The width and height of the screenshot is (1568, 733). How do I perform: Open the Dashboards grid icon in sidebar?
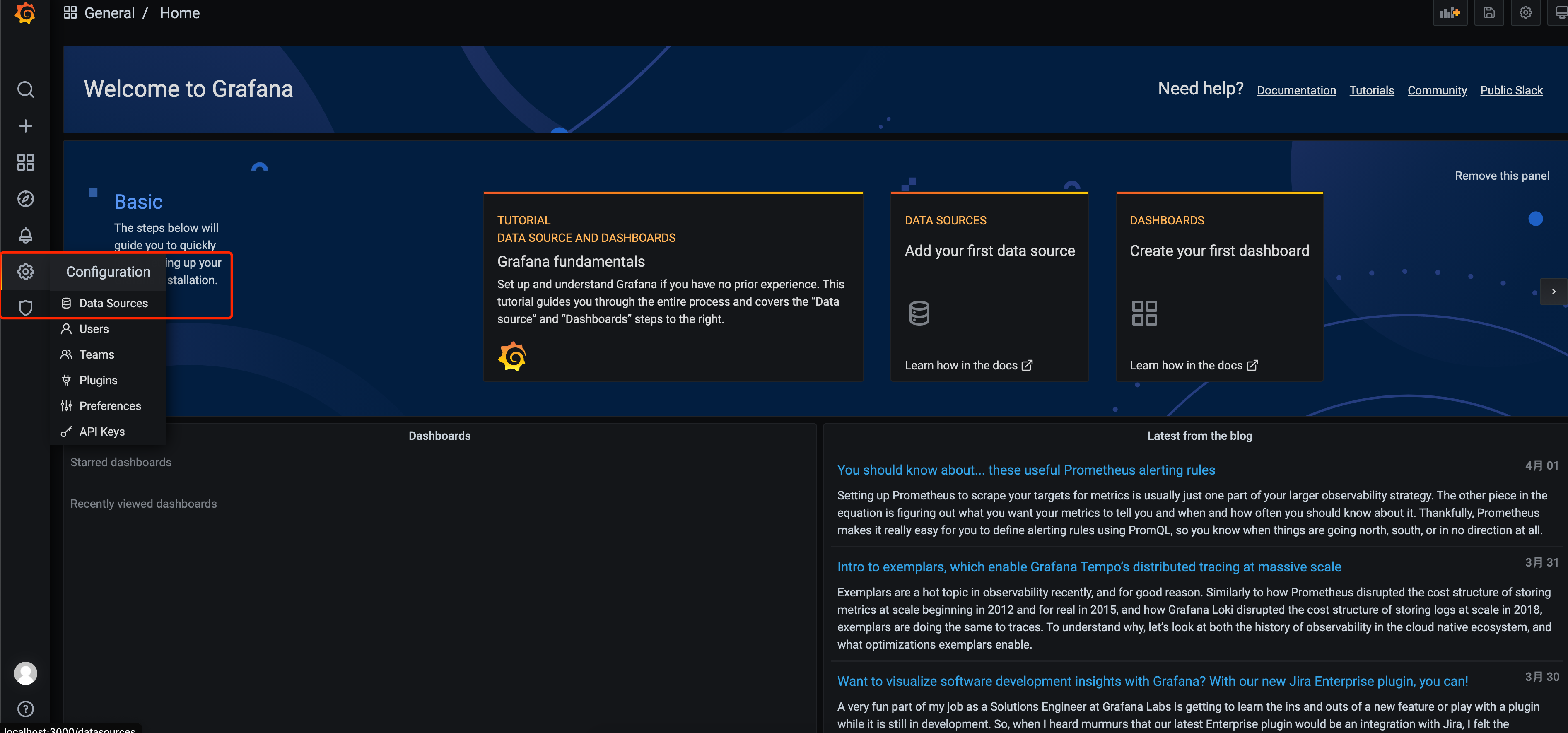[x=25, y=162]
